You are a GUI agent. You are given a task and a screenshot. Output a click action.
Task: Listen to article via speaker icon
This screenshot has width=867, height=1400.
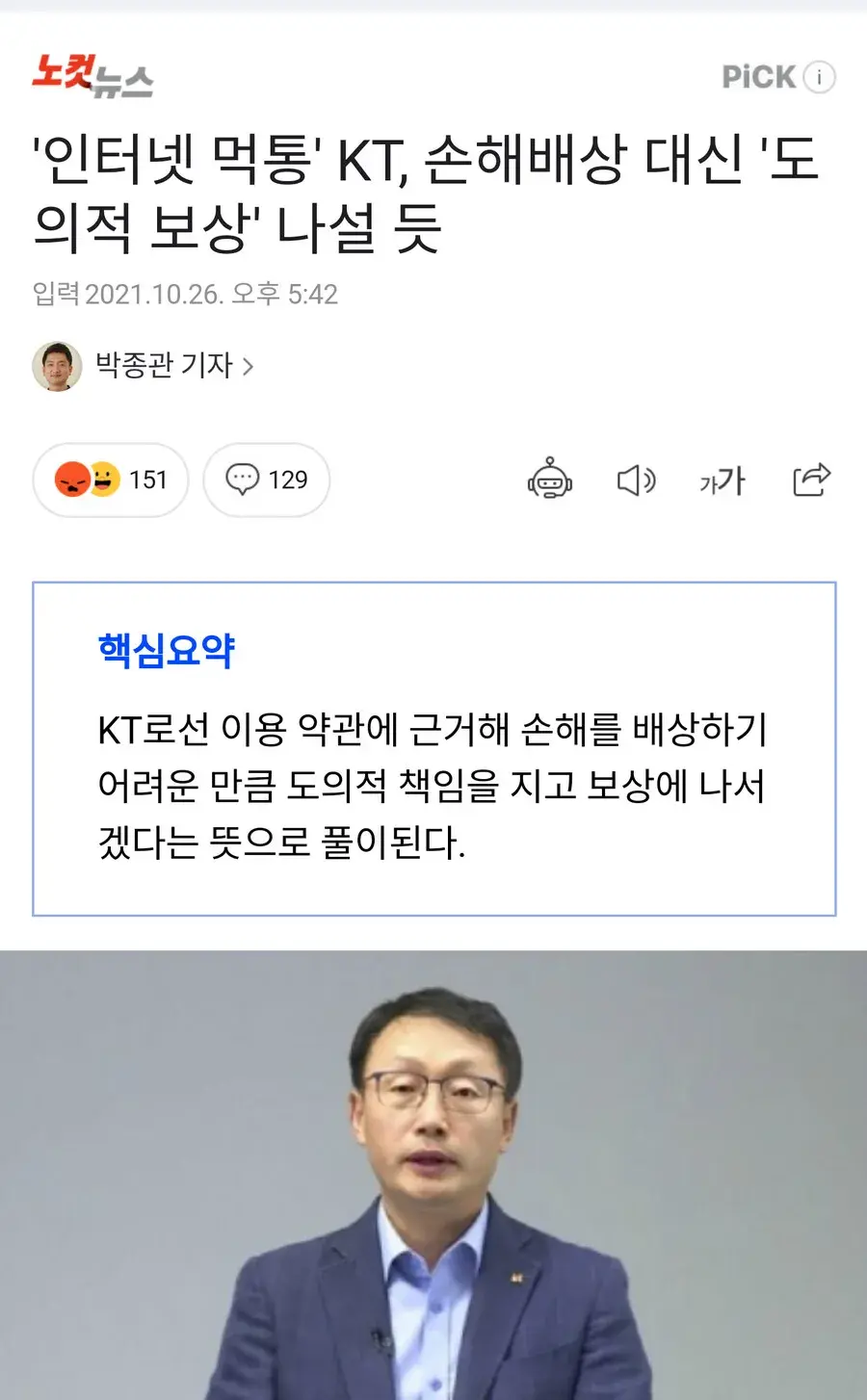coord(636,480)
